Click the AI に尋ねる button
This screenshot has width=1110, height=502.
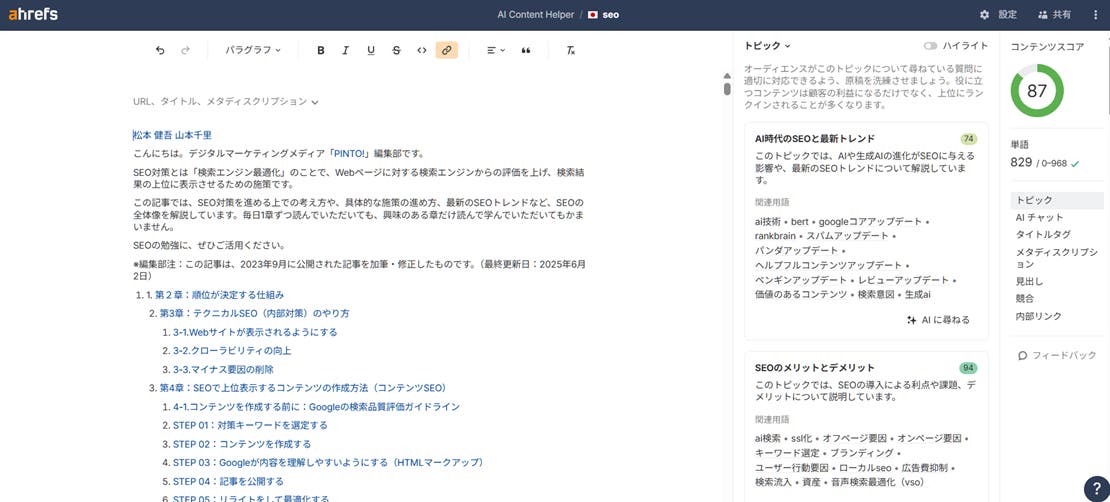[937, 320]
